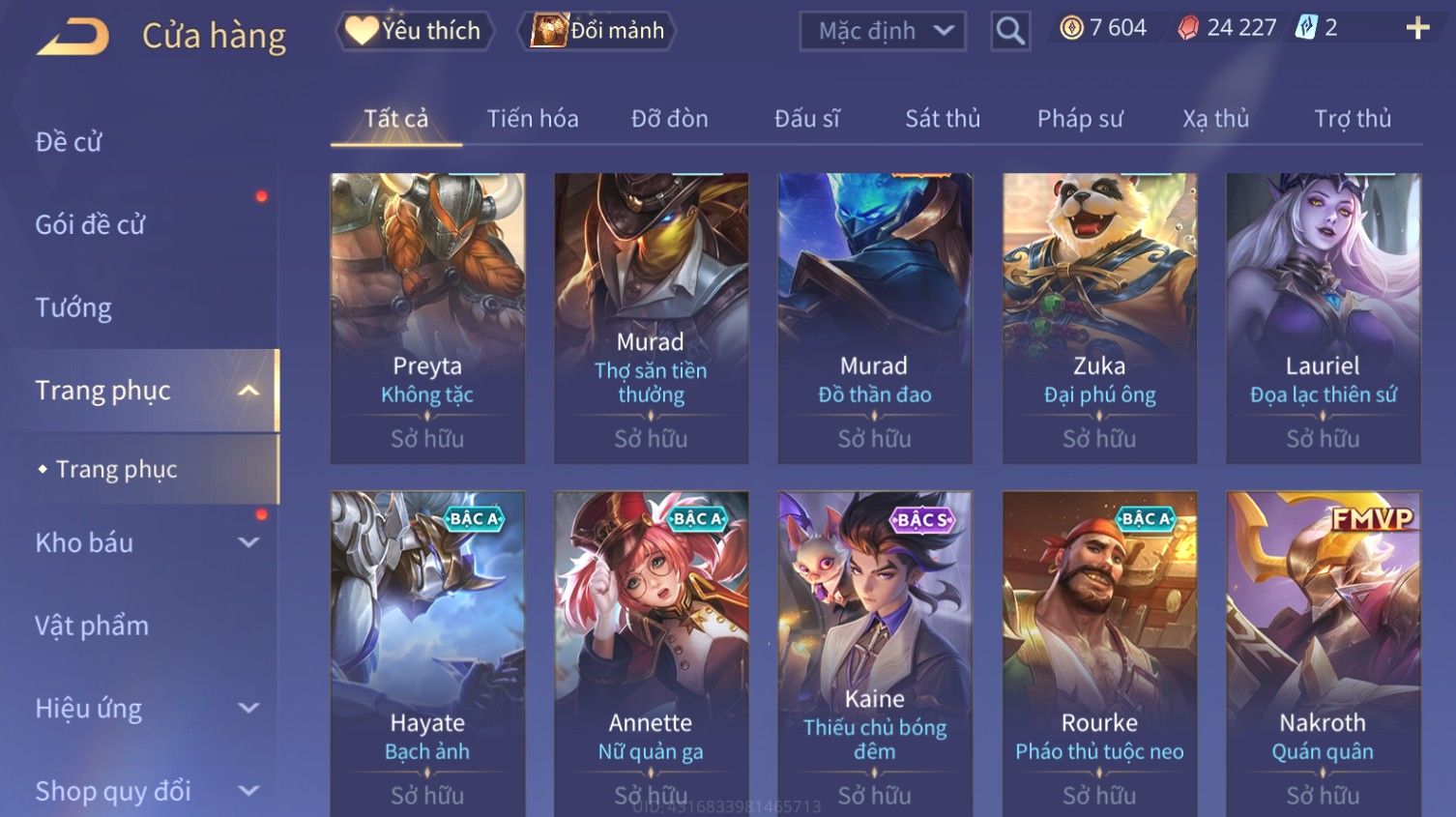Viewport: 1456px width, 817px height.
Task: Open Yêu thích heart favorites
Action: click(x=415, y=31)
